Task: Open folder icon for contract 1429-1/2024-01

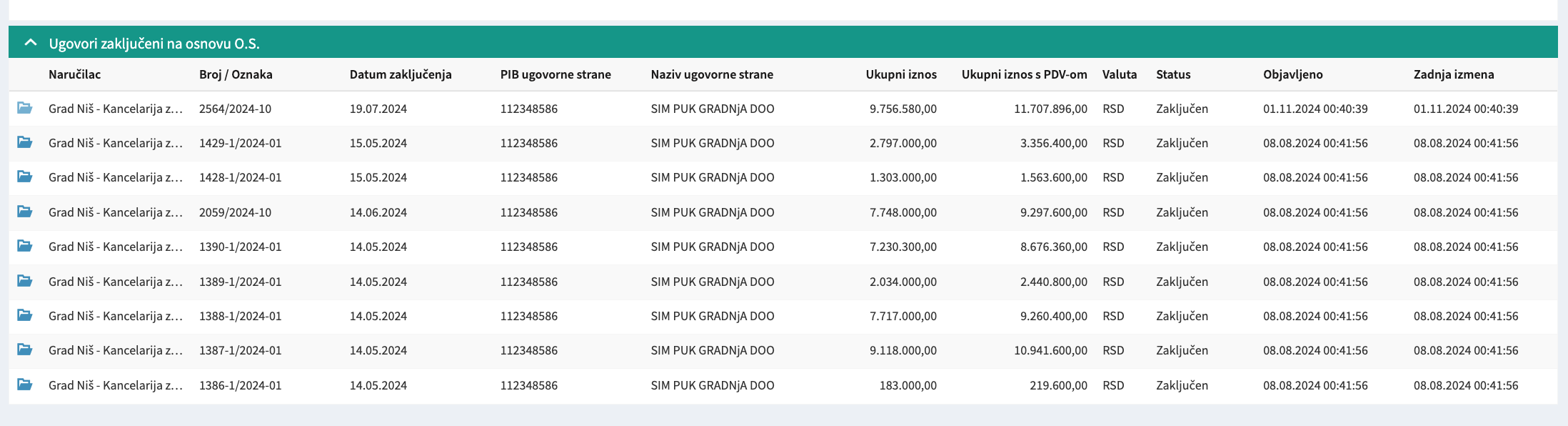Action: [x=25, y=142]
